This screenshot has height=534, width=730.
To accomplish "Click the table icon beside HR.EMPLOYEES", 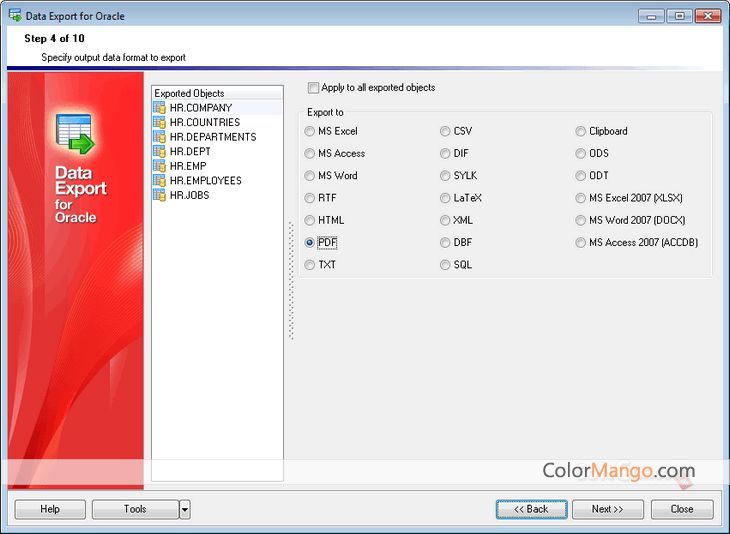I will click(159, 180).
